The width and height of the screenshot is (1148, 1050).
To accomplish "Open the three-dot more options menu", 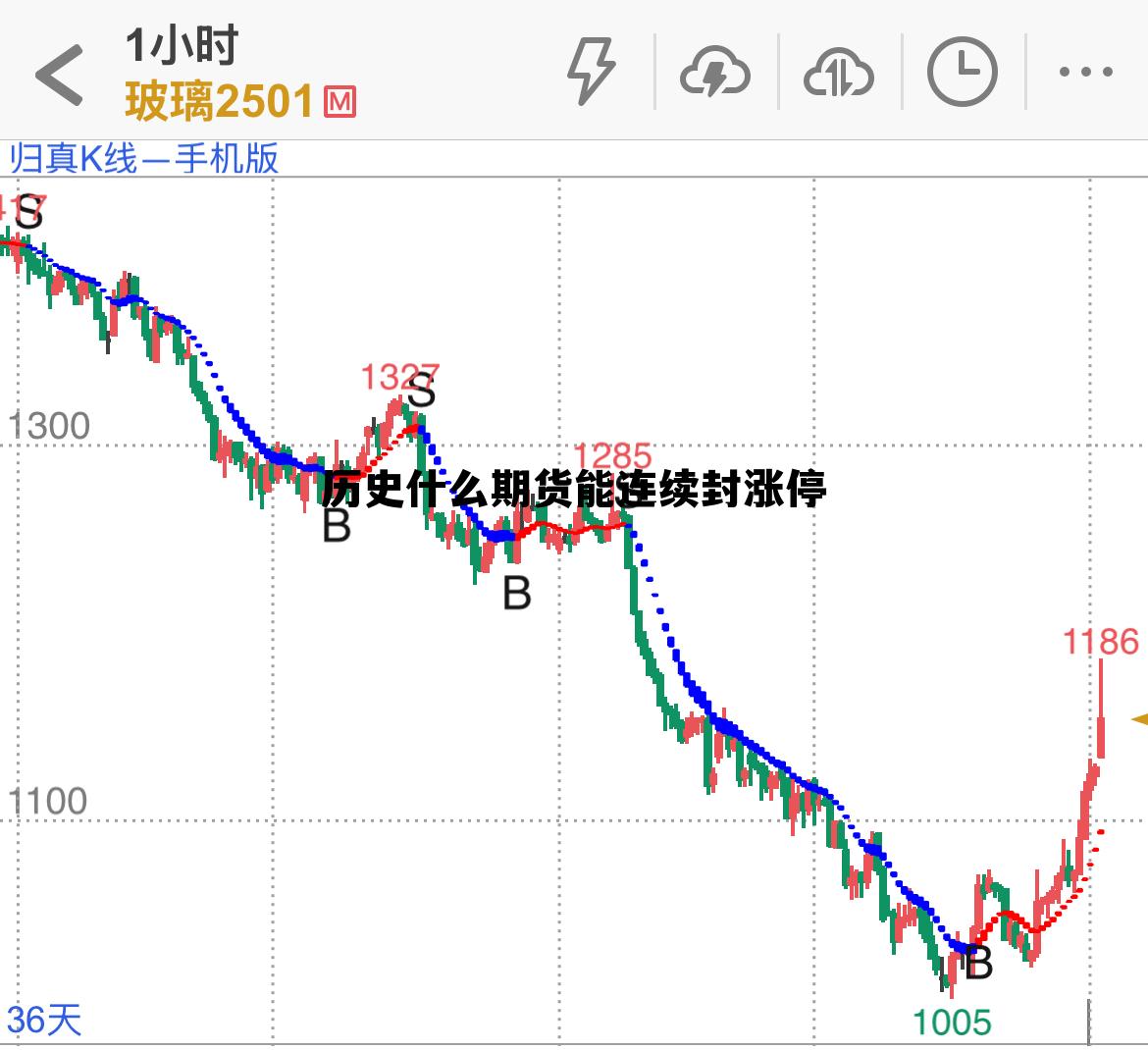I will (x=1086, y=73).
